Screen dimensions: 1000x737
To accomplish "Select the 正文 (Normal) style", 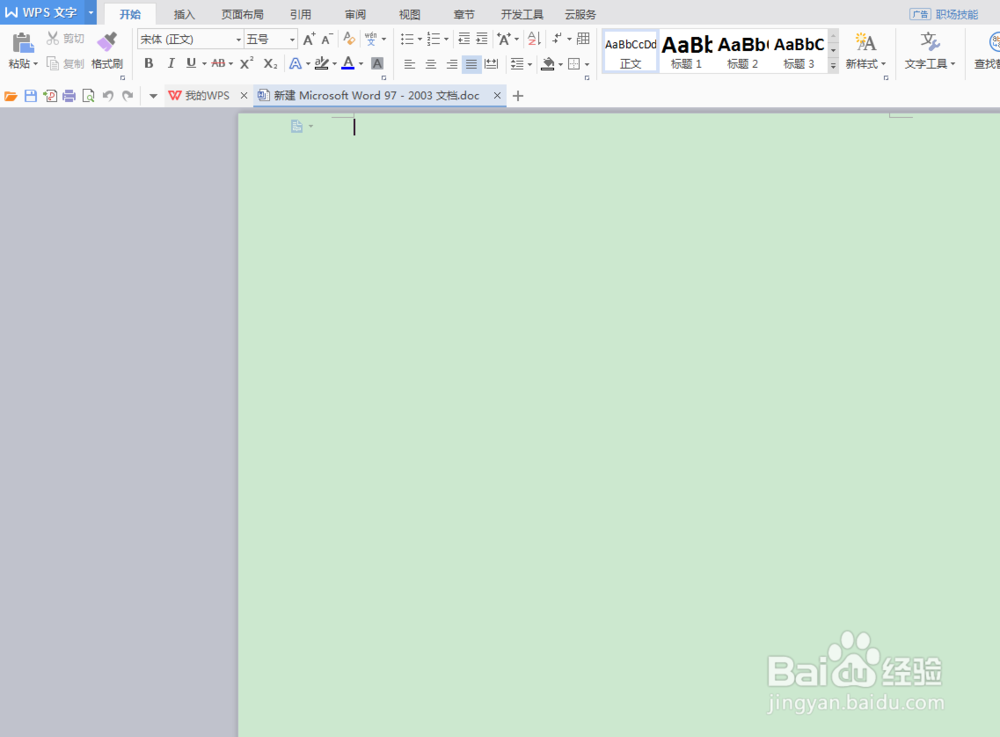I will (x=630, y=51).
